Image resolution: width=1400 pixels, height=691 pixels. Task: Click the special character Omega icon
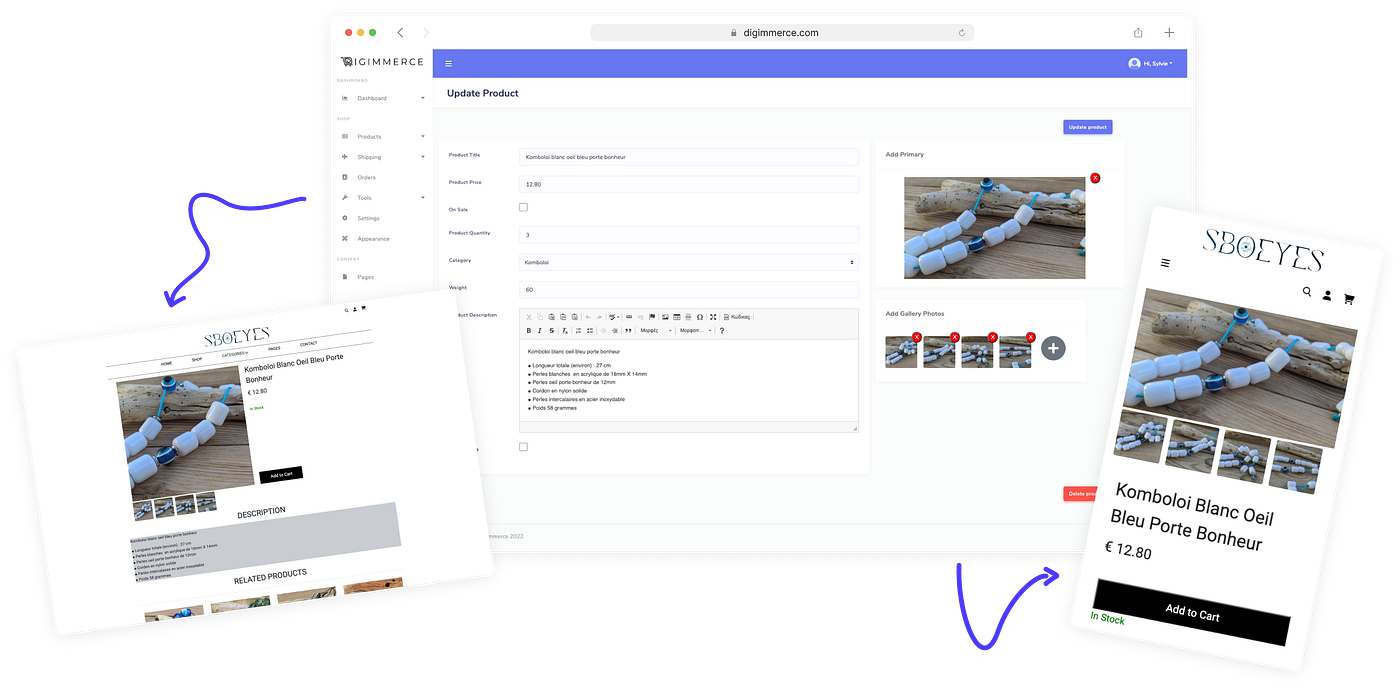(700, 317)
